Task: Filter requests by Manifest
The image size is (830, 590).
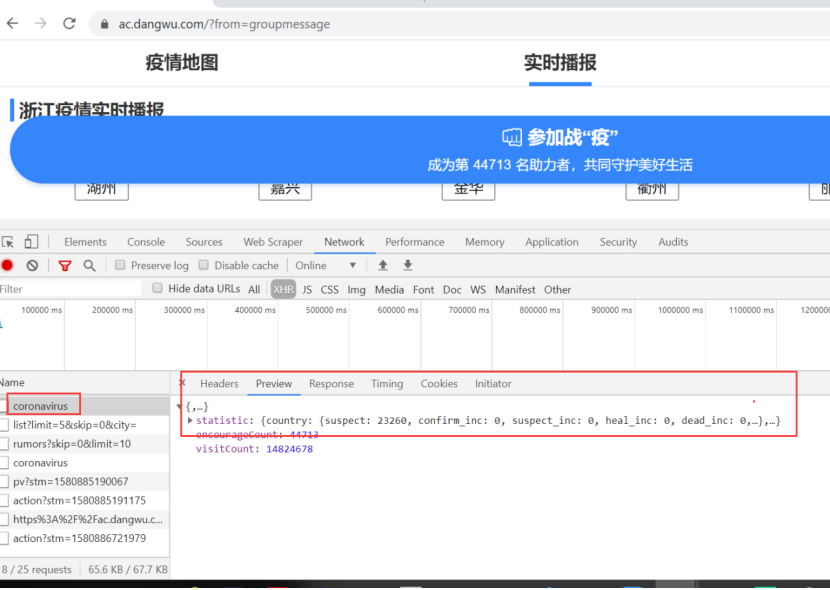Action: (x=515, y=289)
